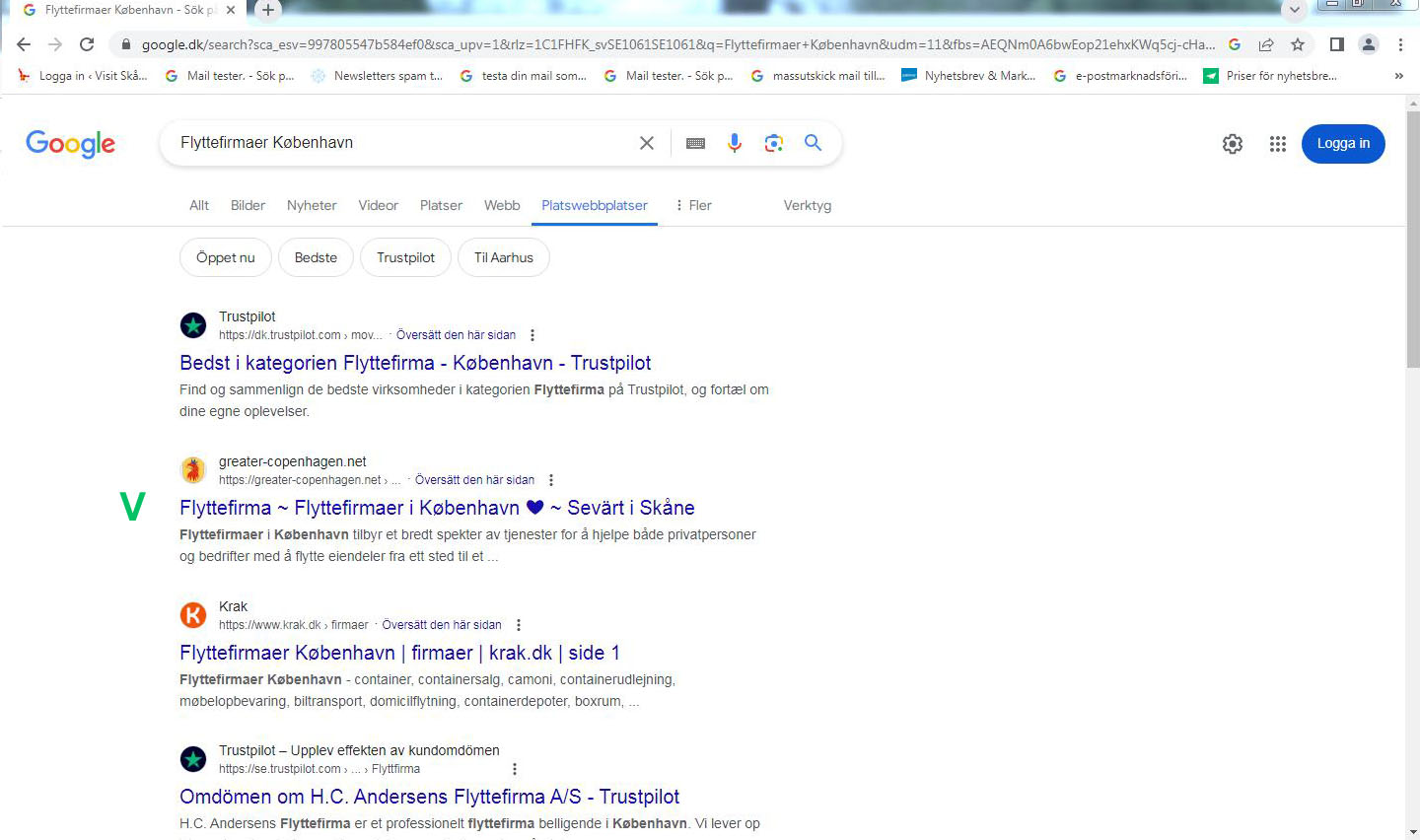This screenshot has width=1420, height=840.
Task: Click address bar URL field
Action: (x=676, y=44)
